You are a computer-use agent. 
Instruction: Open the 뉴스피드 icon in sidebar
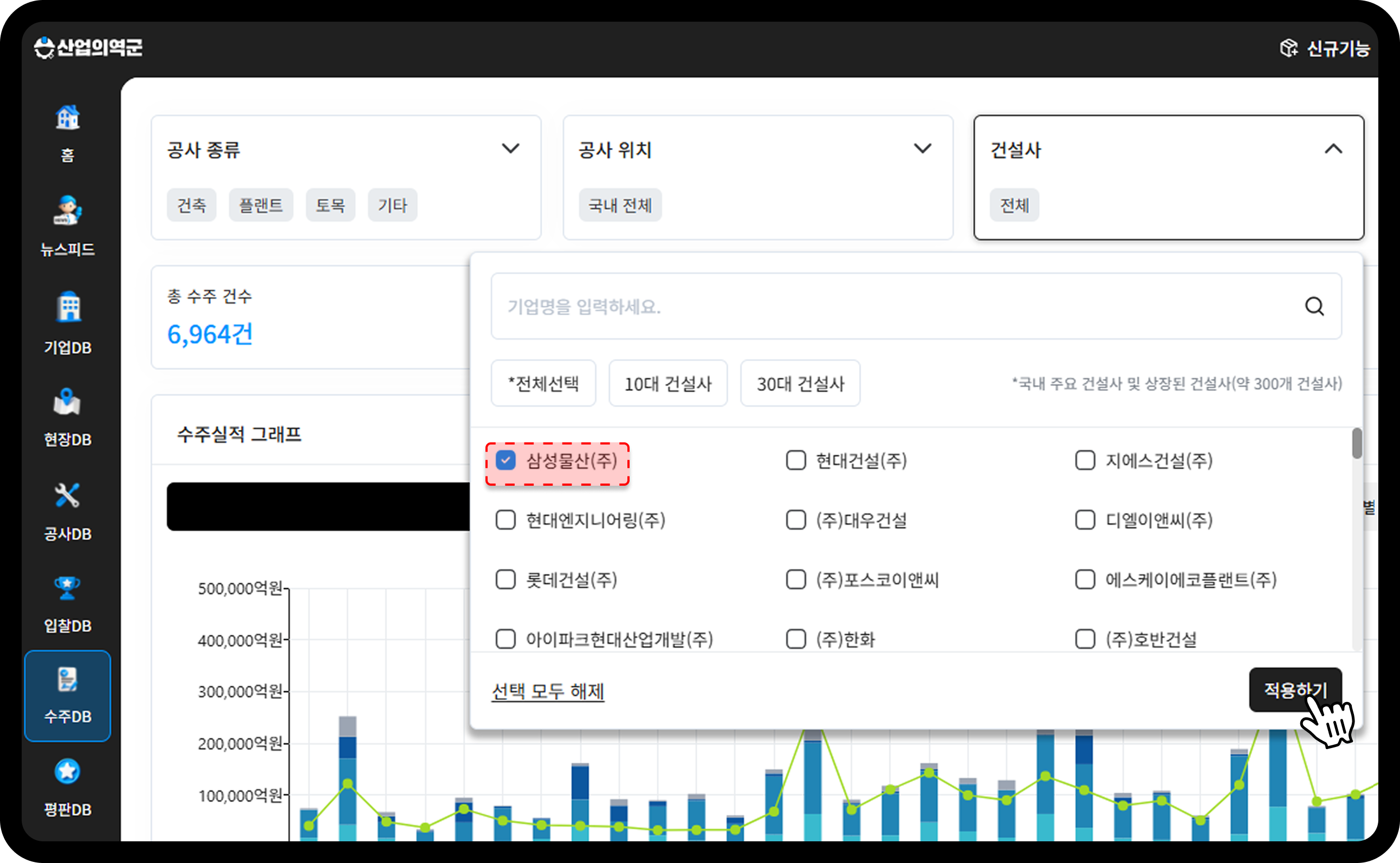tap(67, 210)
